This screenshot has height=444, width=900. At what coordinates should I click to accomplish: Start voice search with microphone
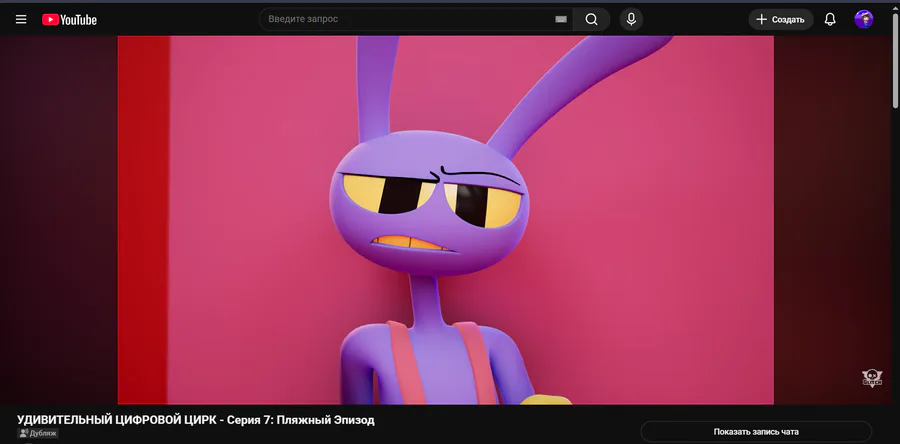pos(631,20)
